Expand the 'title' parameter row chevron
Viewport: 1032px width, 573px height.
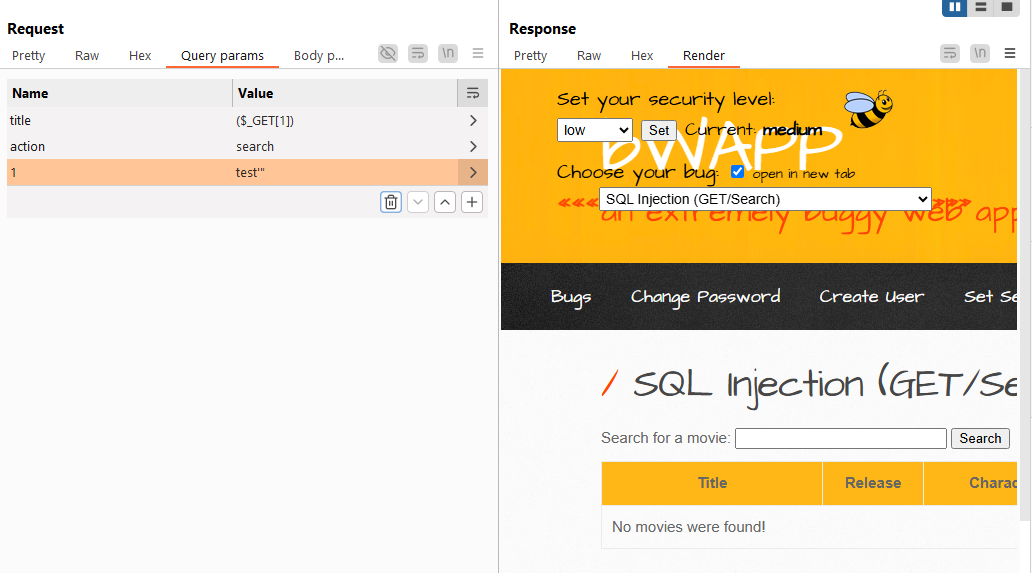[473, 121]
